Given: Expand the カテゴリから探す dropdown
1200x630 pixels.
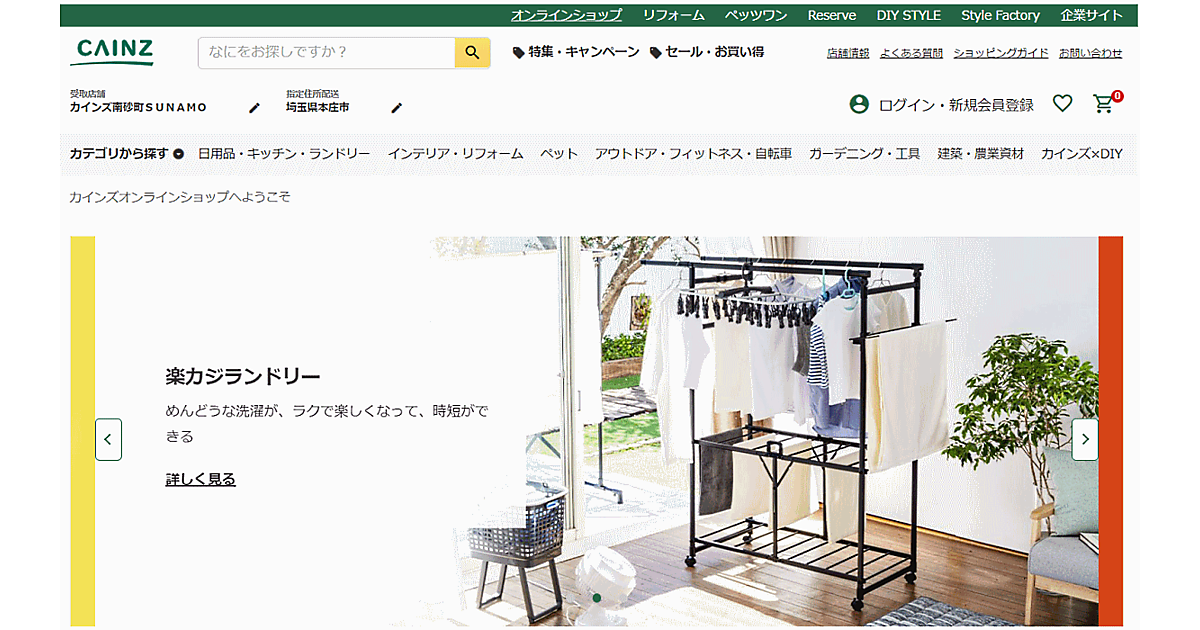Looking at the screenshot, I should (x=127, y=154).
